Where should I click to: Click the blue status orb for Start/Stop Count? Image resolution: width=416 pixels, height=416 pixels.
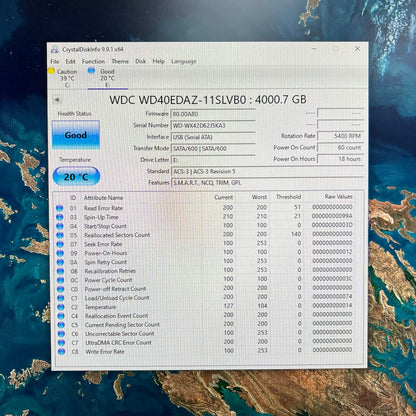point(60,226)
